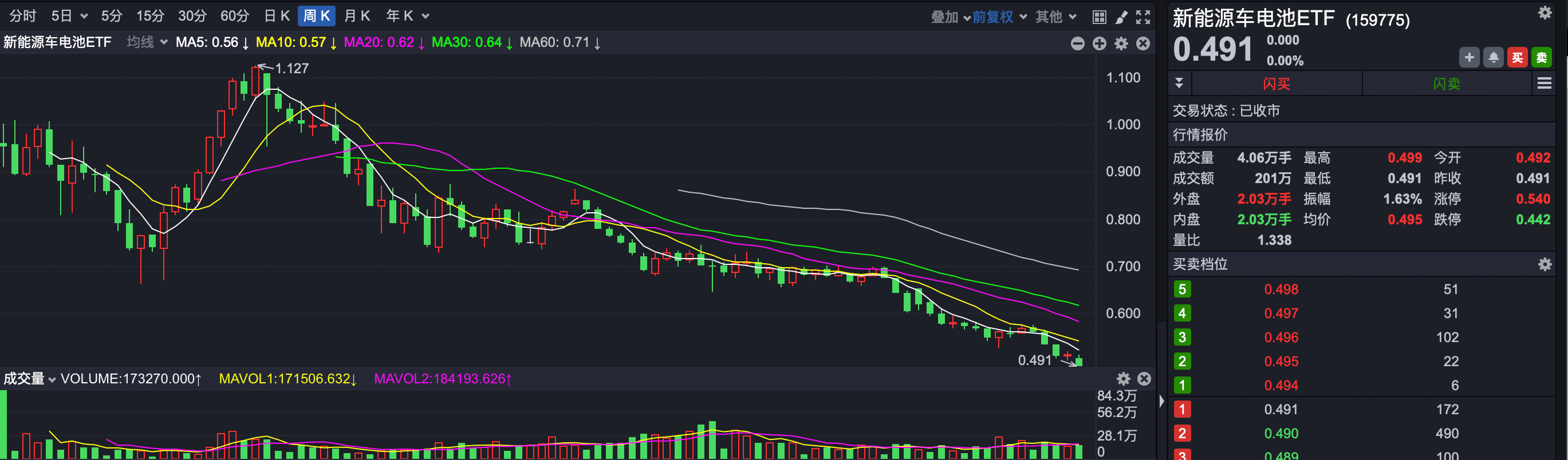Screen dimensions: 1568x460
Task: Switch to 30分 minute chart
Action: tap(192, 16)
